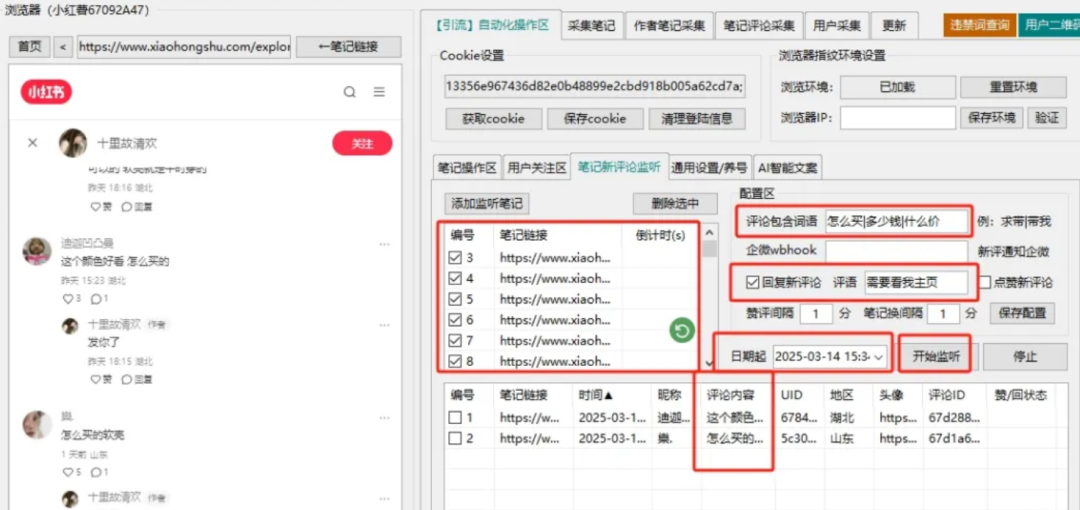Click the back arrow < button
The image size is (1080, 510).
click(63, 47)
